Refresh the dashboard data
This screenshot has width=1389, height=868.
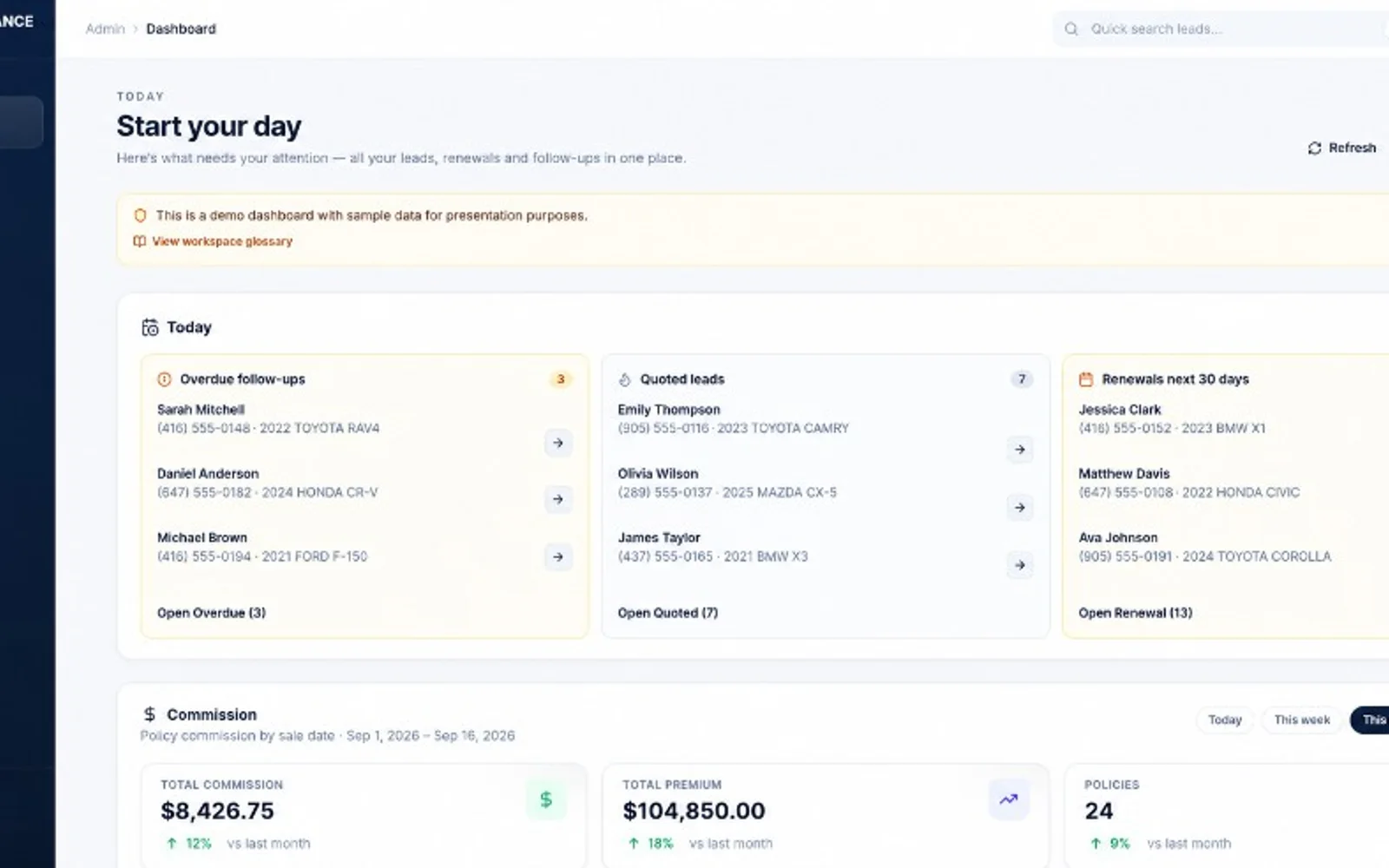pyautogui.click(x=1342, y=148)
